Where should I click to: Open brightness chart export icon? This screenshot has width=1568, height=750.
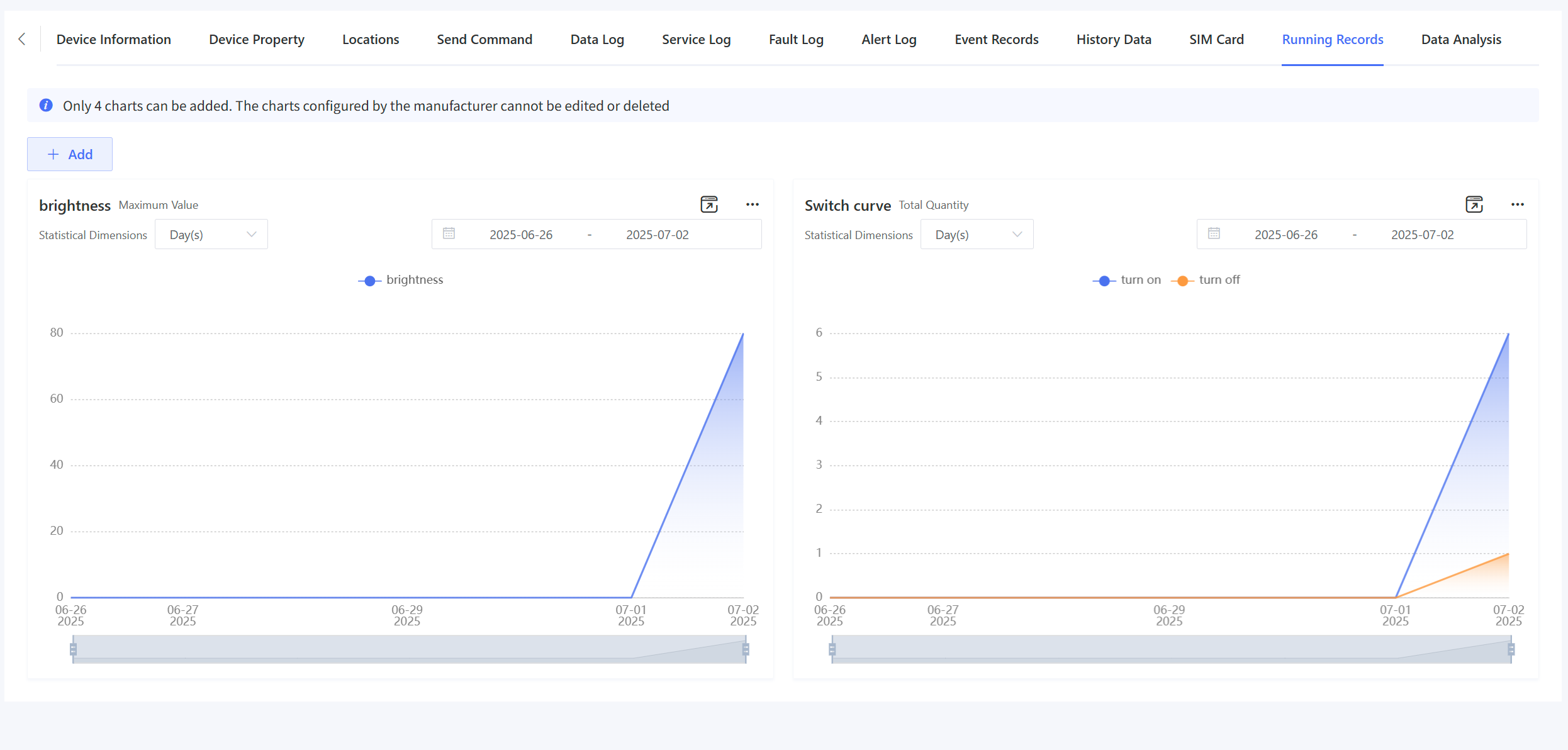point(709,204)
